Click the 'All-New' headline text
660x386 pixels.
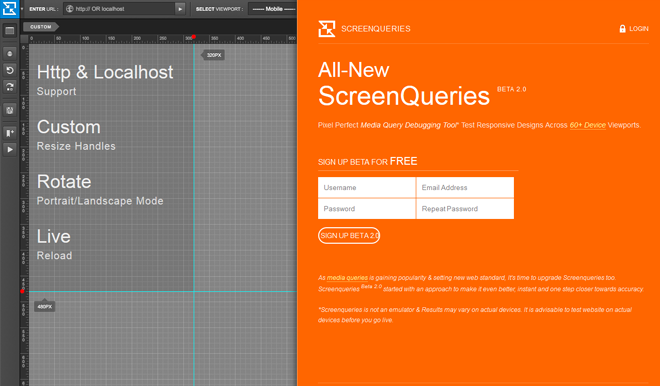tap(354, 69)
